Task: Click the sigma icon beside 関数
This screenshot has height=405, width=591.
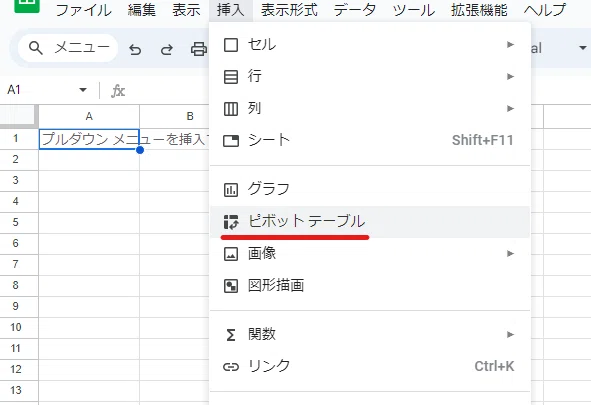Action: (231, 335)
